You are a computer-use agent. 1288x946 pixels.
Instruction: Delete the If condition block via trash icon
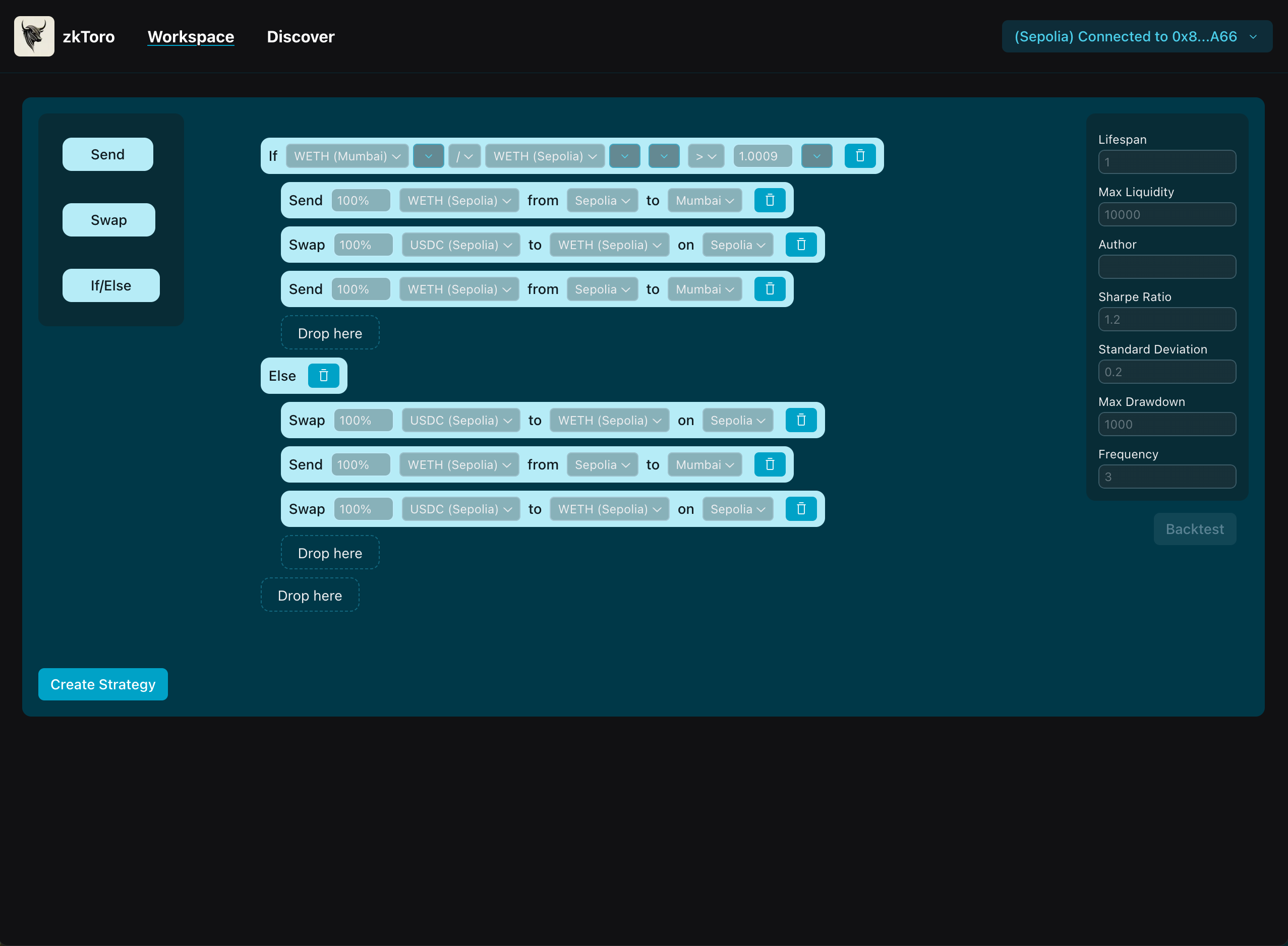(860, 156)
